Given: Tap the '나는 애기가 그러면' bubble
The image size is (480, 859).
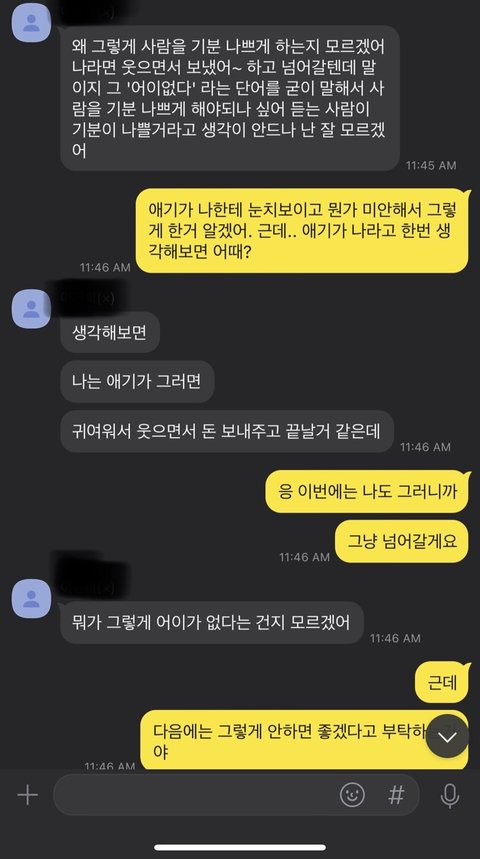Looking at the screenshot, I should tap(137, 381).
